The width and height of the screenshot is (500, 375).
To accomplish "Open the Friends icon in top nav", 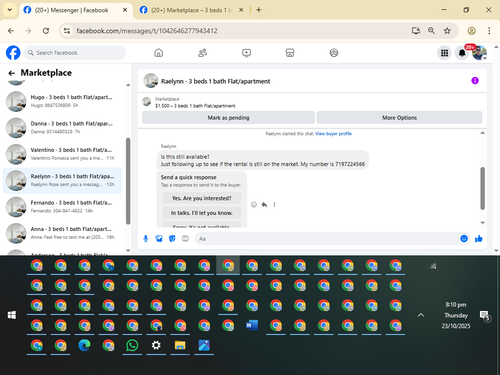I will [202, 53].
